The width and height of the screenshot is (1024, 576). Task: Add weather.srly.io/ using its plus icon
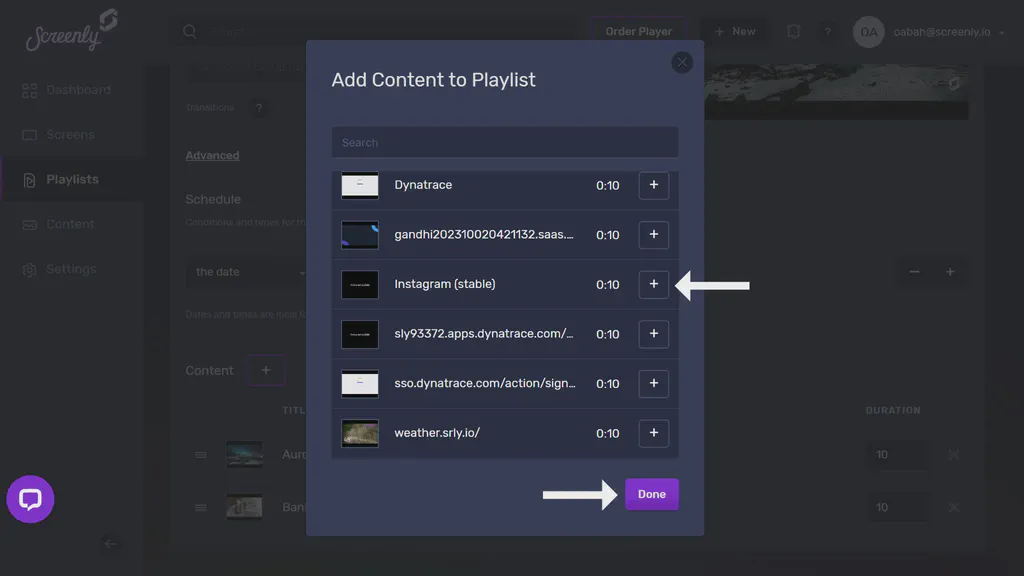click(653, 433)
